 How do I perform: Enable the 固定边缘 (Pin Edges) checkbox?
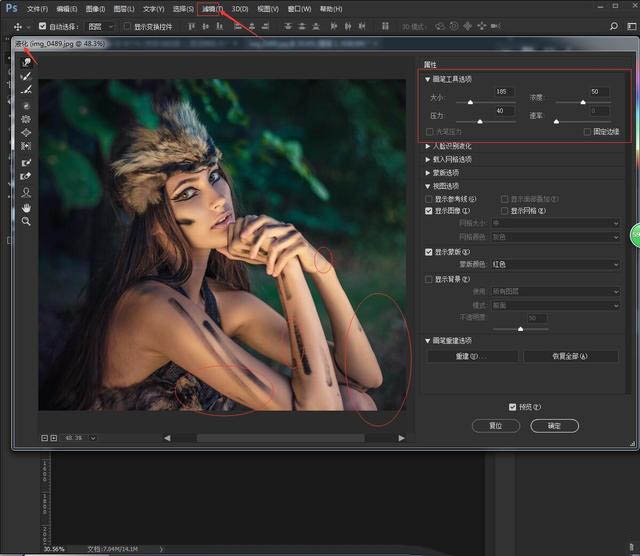pos(588,131)
